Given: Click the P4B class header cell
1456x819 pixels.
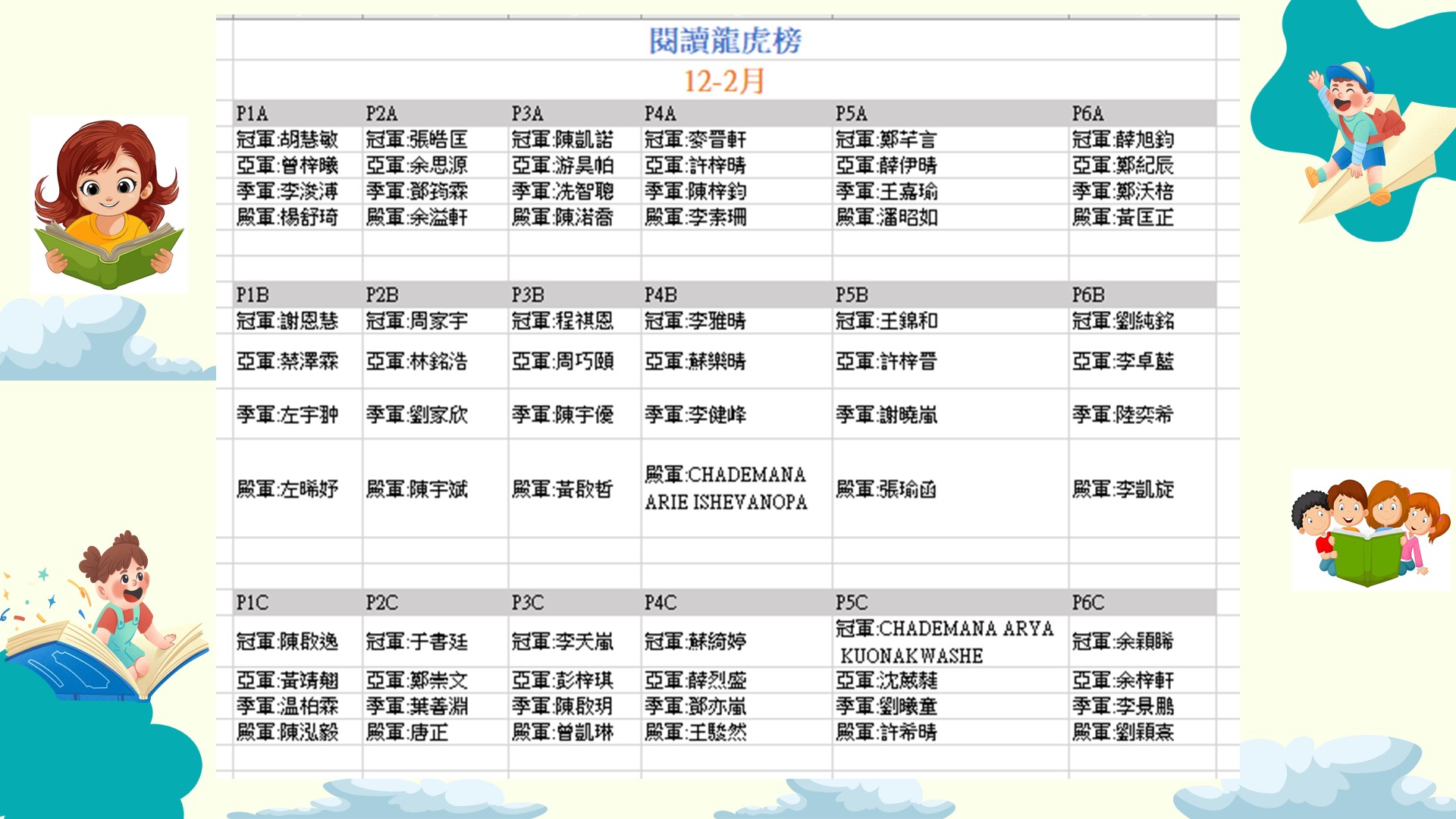Looking at the screenshot, I should click(661, 295).
